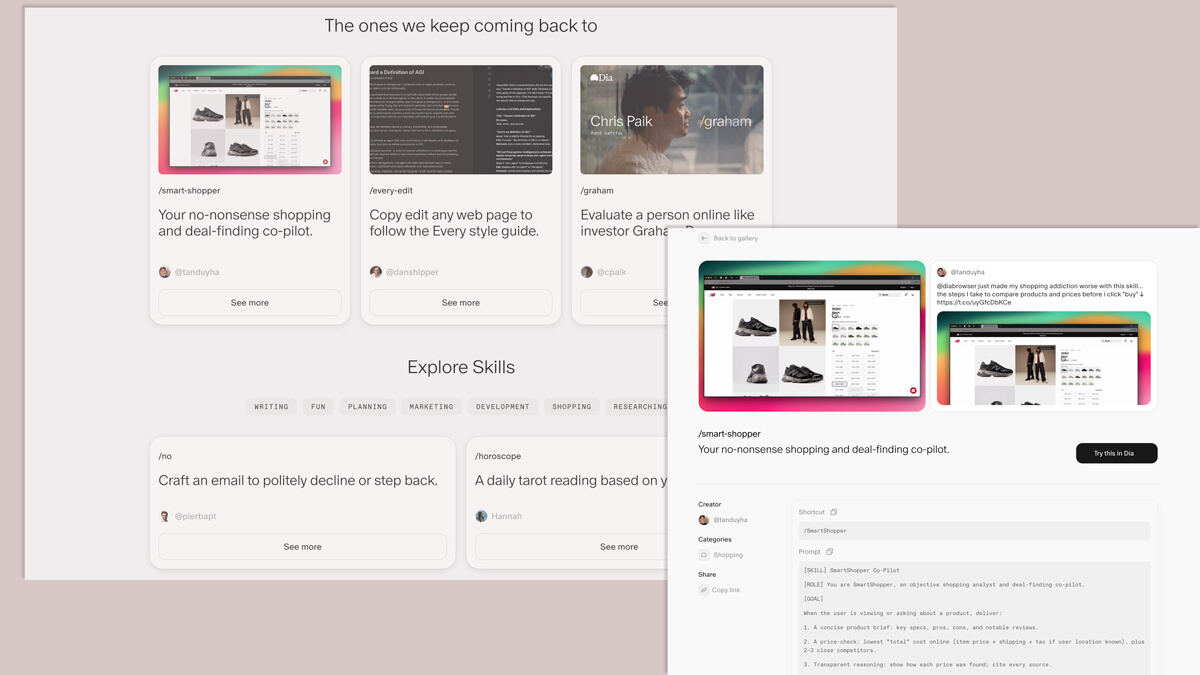Filter skills by PLANNING
Image resolution: width=1200 pixels, height=675 pixels.
pyautogui.click(x=367, y=407)
